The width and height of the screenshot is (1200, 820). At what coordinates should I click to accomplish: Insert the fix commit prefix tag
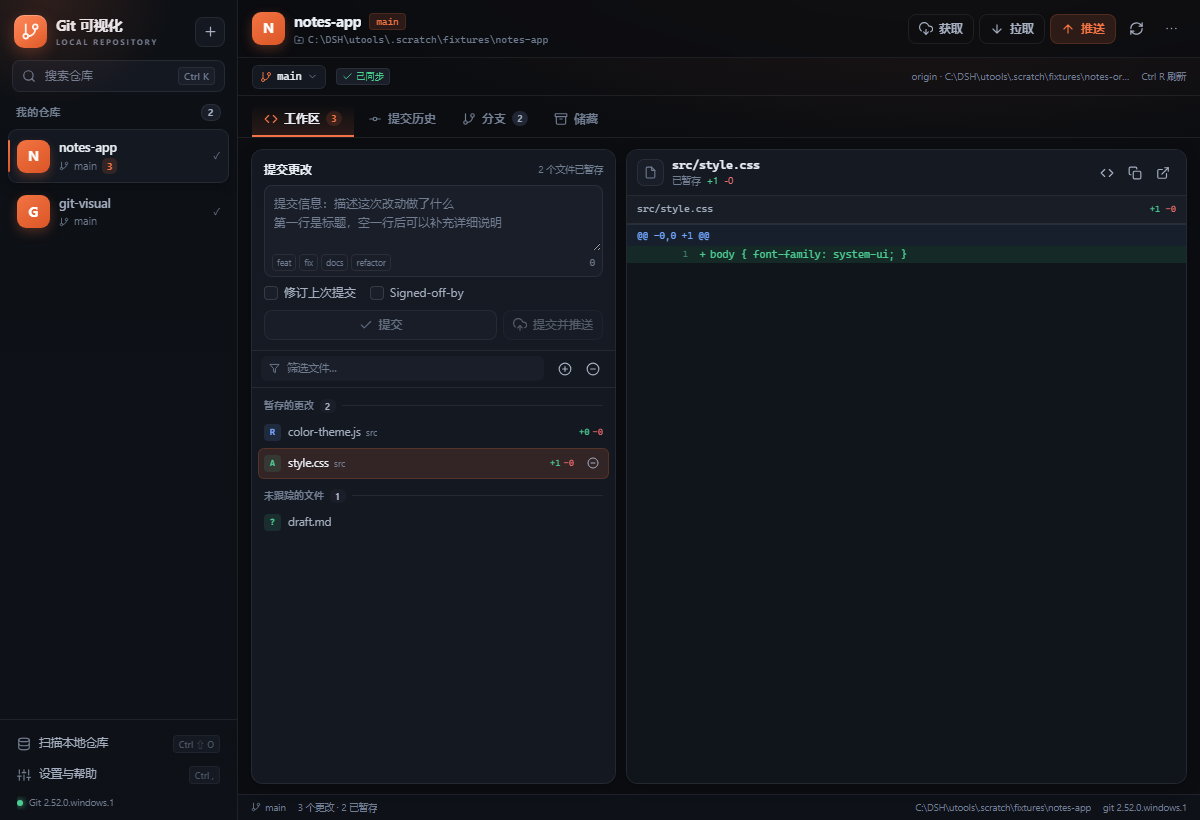309,263
